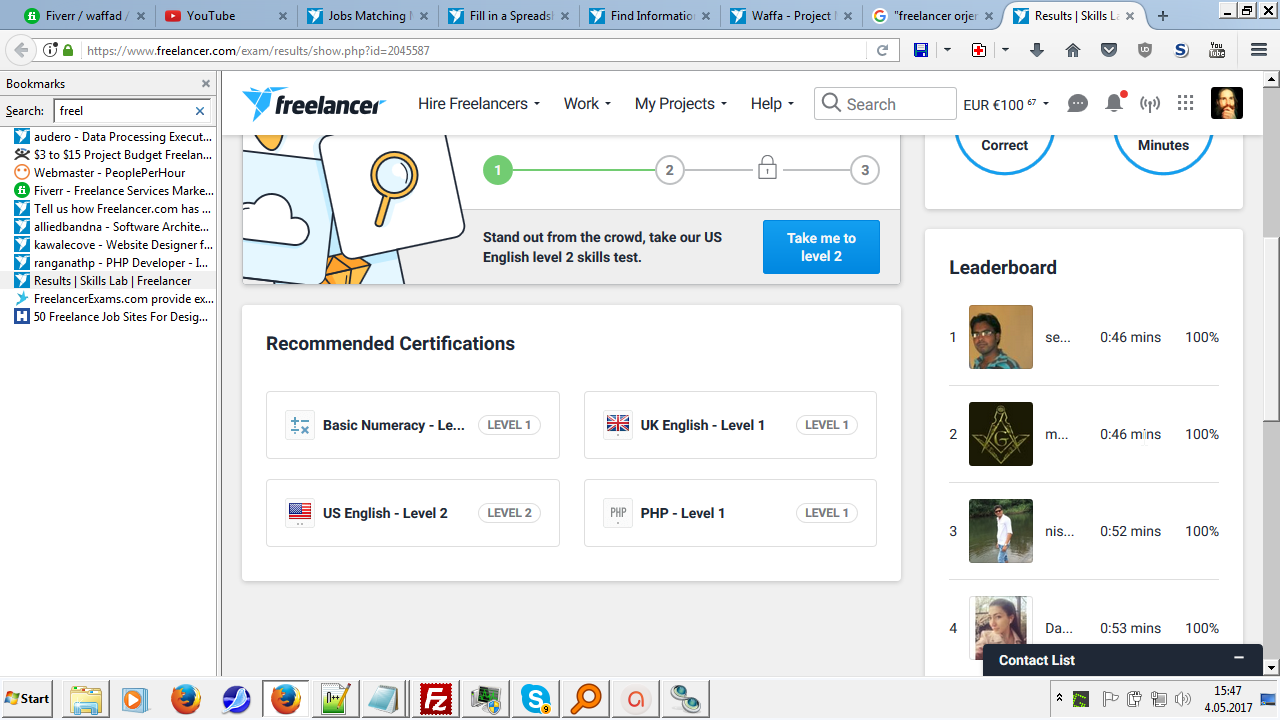Click the locked step padlock icon

(x=767, y=168)
